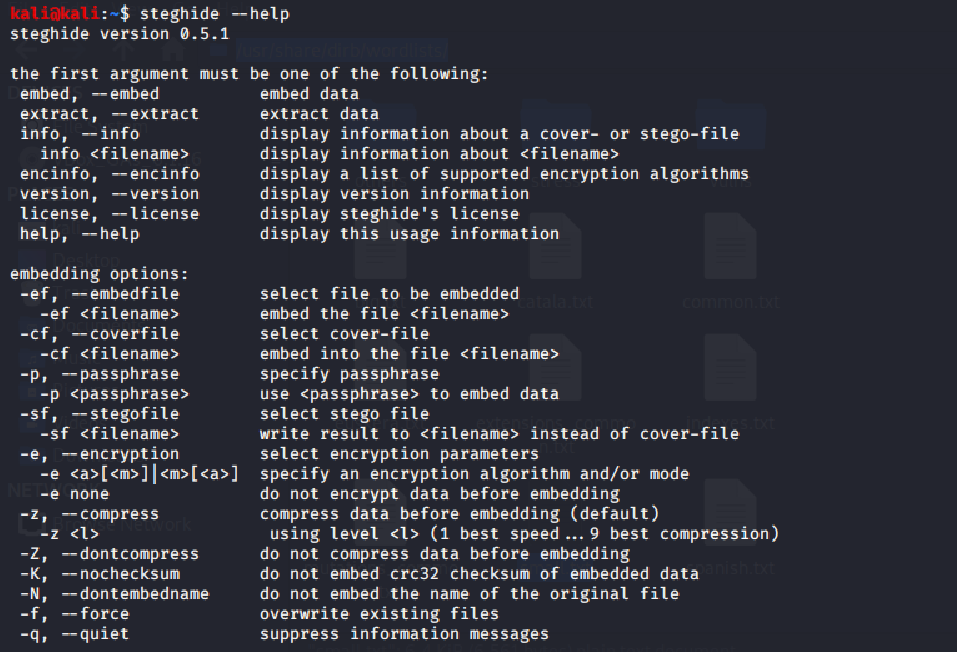The height and width of the screenshot is (652, 957).
Task: Click the '--force' option text
Action: [x=95, y=614]
